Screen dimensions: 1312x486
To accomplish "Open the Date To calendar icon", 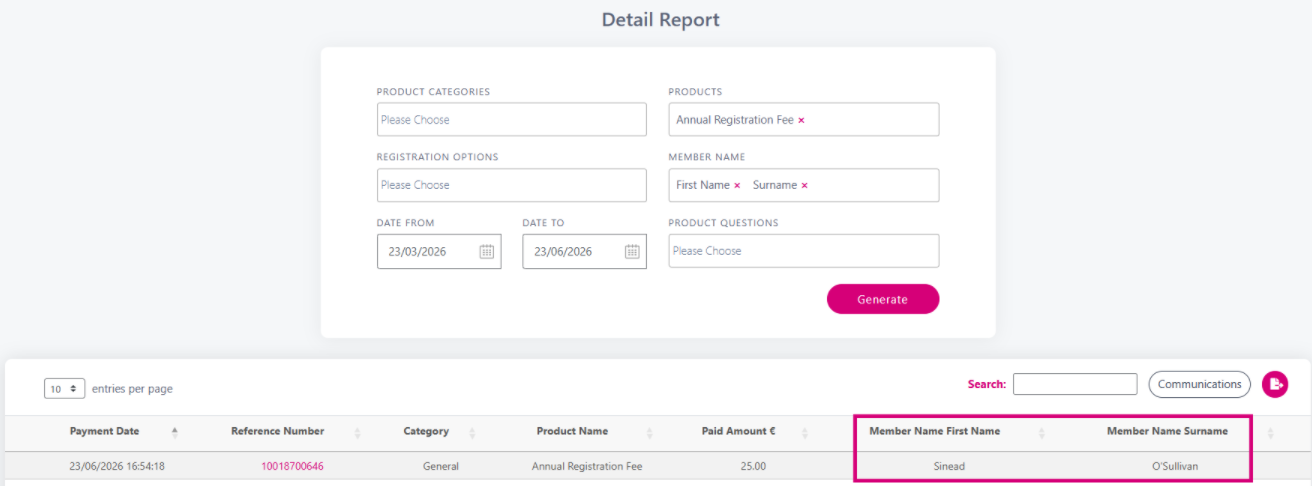I will [632, 252].
